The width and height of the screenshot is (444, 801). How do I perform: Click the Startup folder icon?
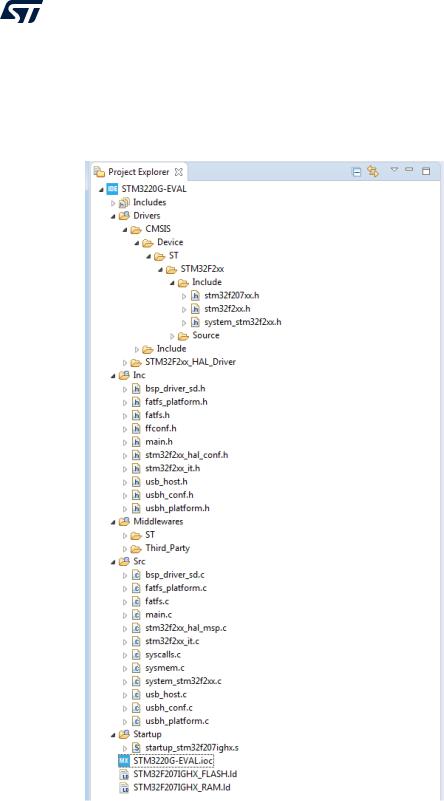[x=124, y=734]
